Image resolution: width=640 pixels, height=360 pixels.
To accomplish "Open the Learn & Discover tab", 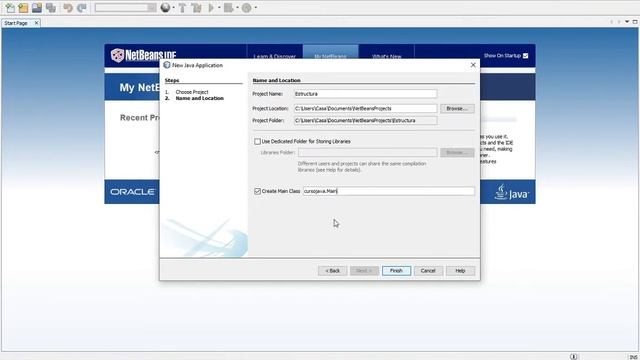I will coord(275,56).
